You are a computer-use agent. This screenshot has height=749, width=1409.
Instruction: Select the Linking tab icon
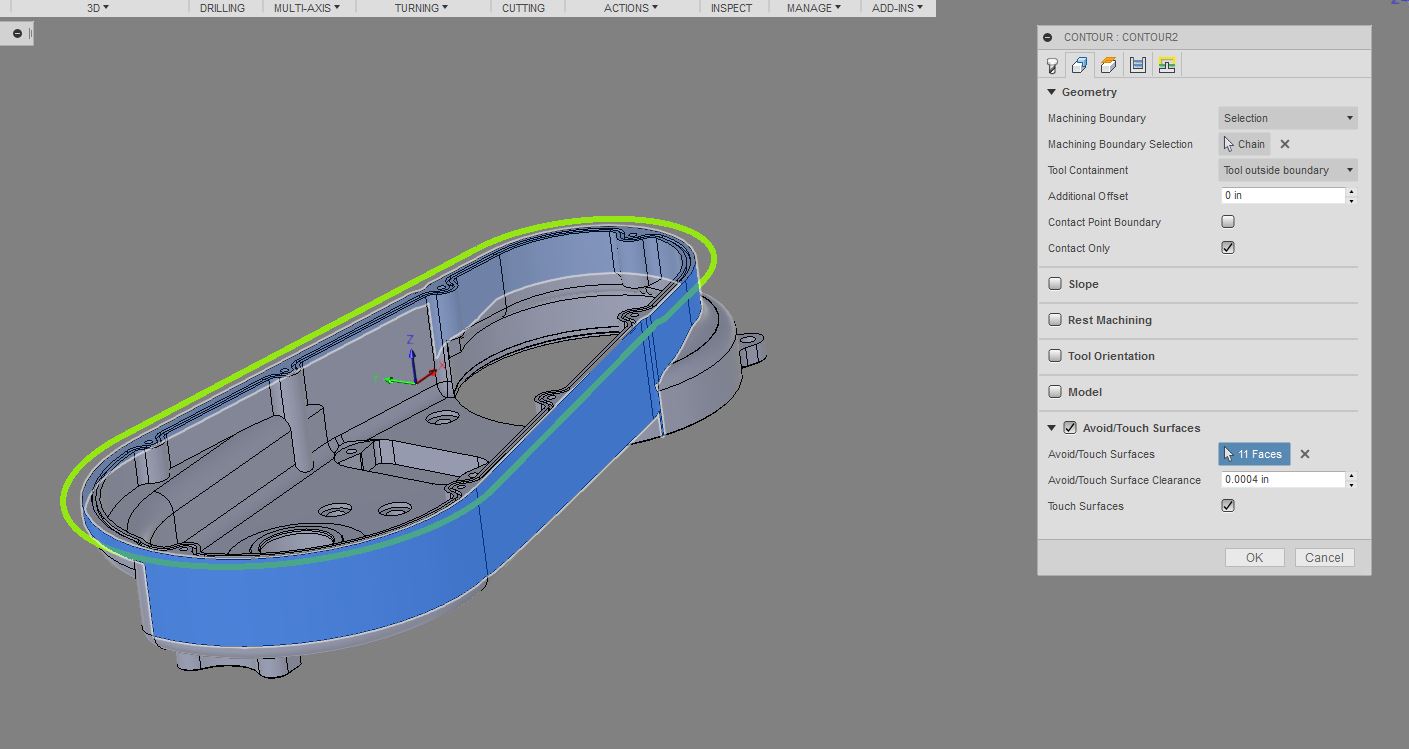pyautogui.click(x=1167, y=65)
